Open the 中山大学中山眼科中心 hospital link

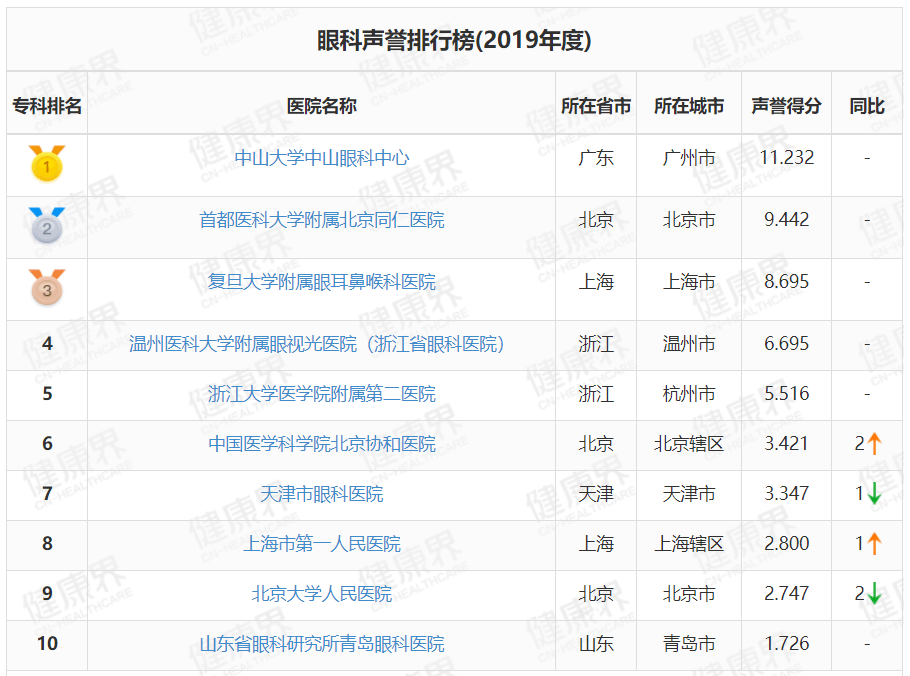321,158
